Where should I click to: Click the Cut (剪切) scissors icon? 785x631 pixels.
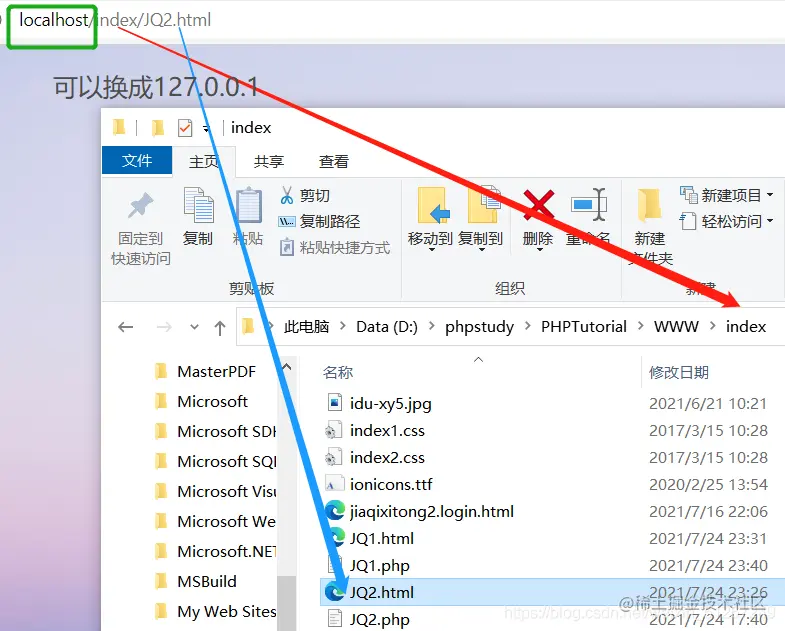click(x=287, y=195)
